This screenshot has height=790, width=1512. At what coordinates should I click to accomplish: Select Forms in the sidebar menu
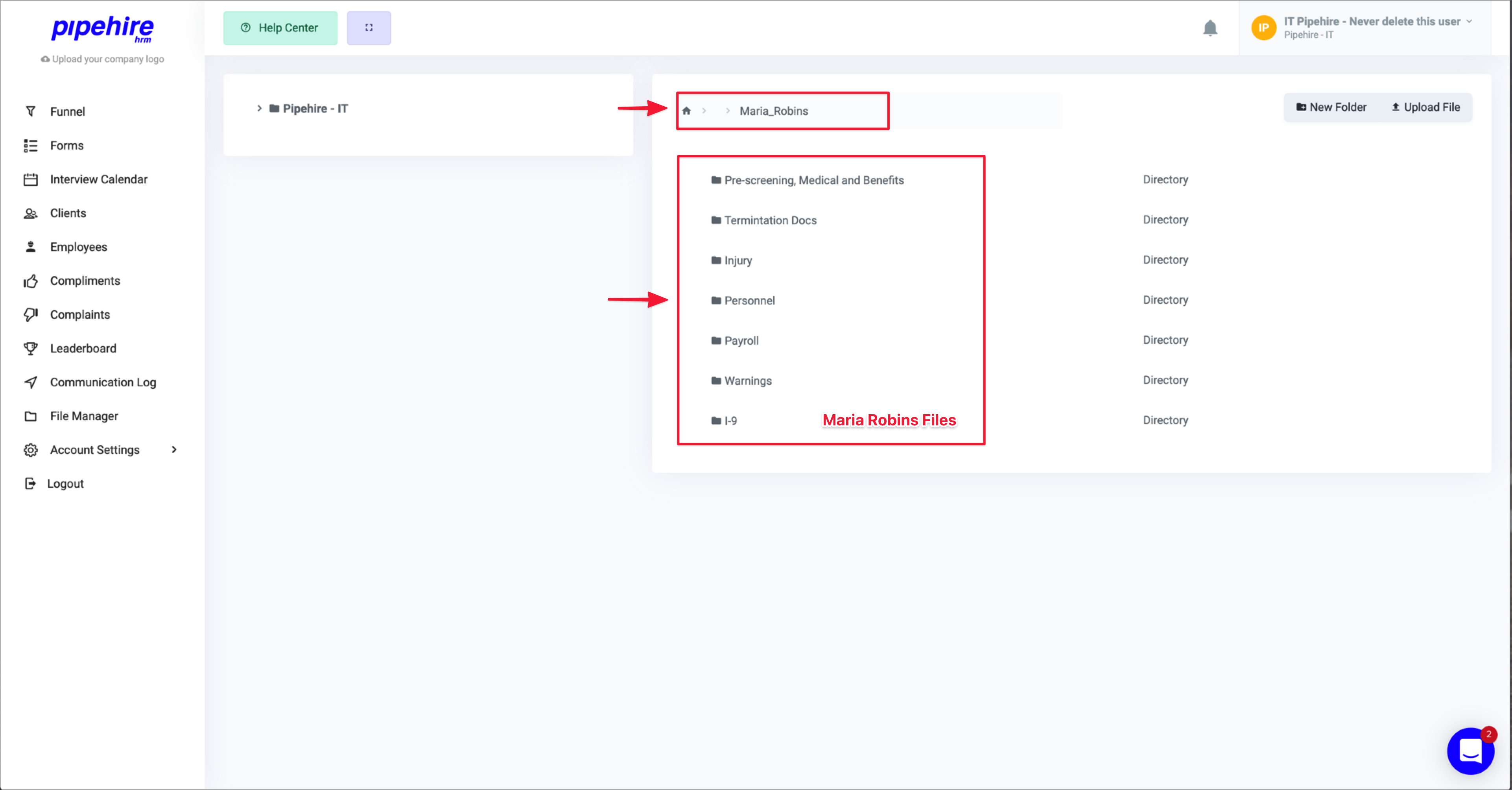point(66,146)
